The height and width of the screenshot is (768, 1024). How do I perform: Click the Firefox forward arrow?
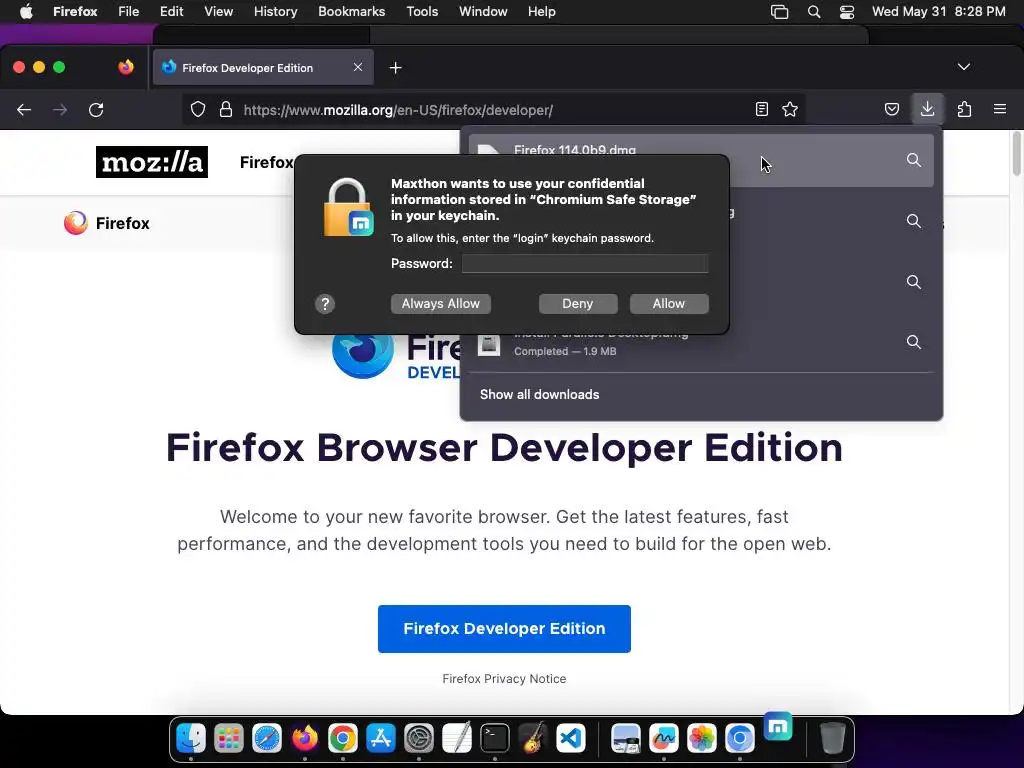60,110
